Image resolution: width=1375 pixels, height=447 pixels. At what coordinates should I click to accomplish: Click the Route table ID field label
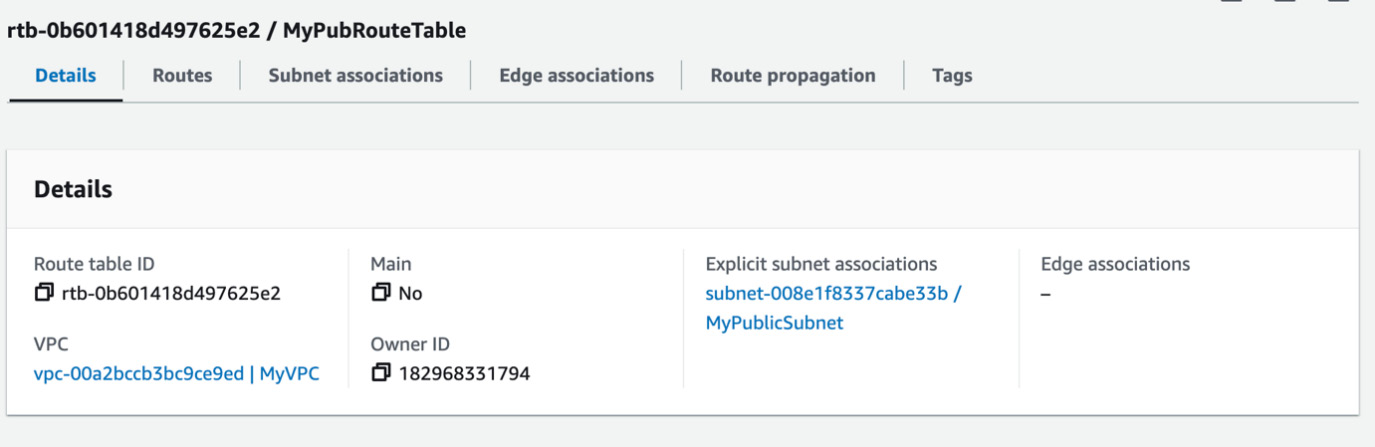point(94,264)
